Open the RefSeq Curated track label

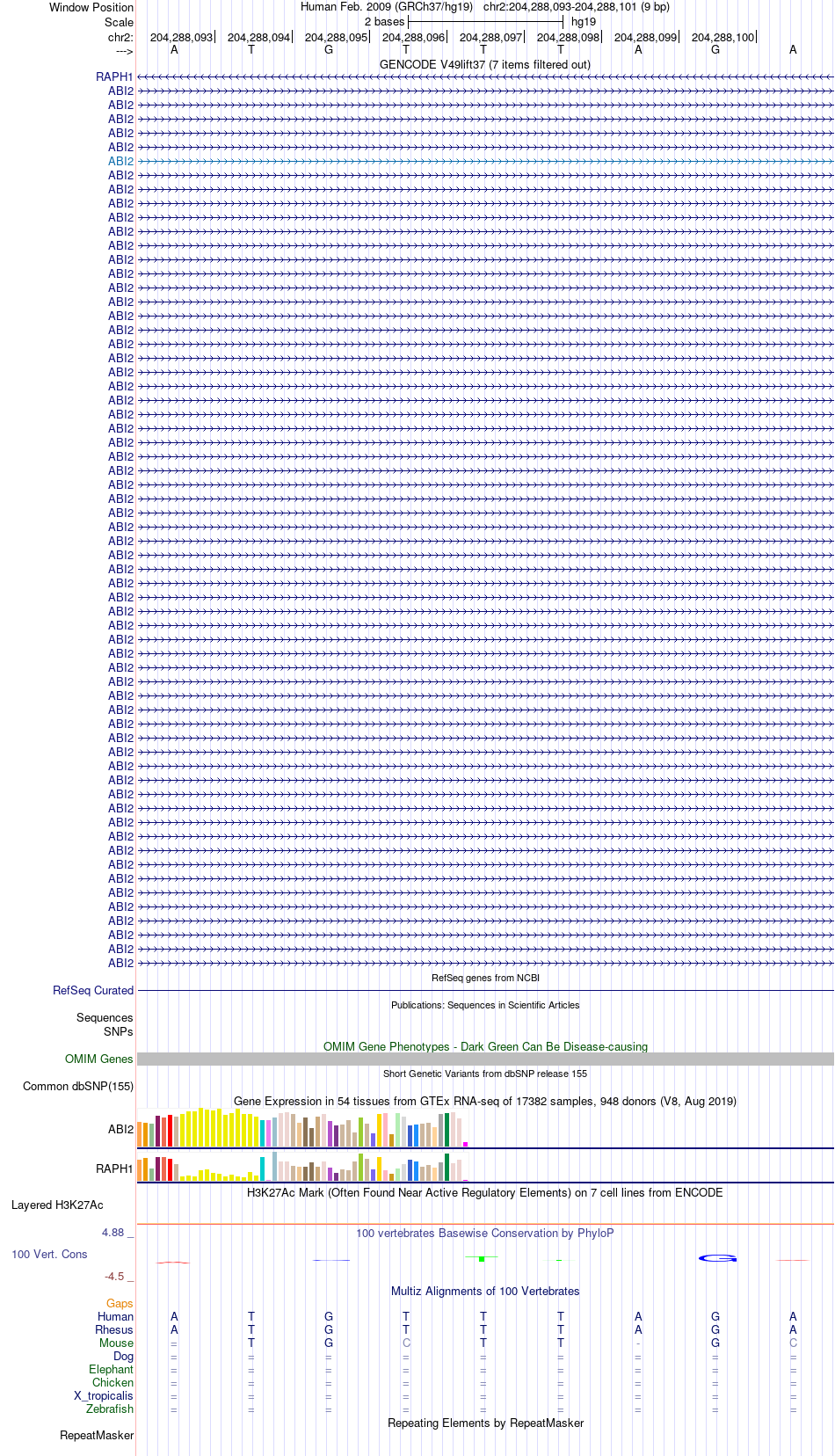click(x=93, y=990)
